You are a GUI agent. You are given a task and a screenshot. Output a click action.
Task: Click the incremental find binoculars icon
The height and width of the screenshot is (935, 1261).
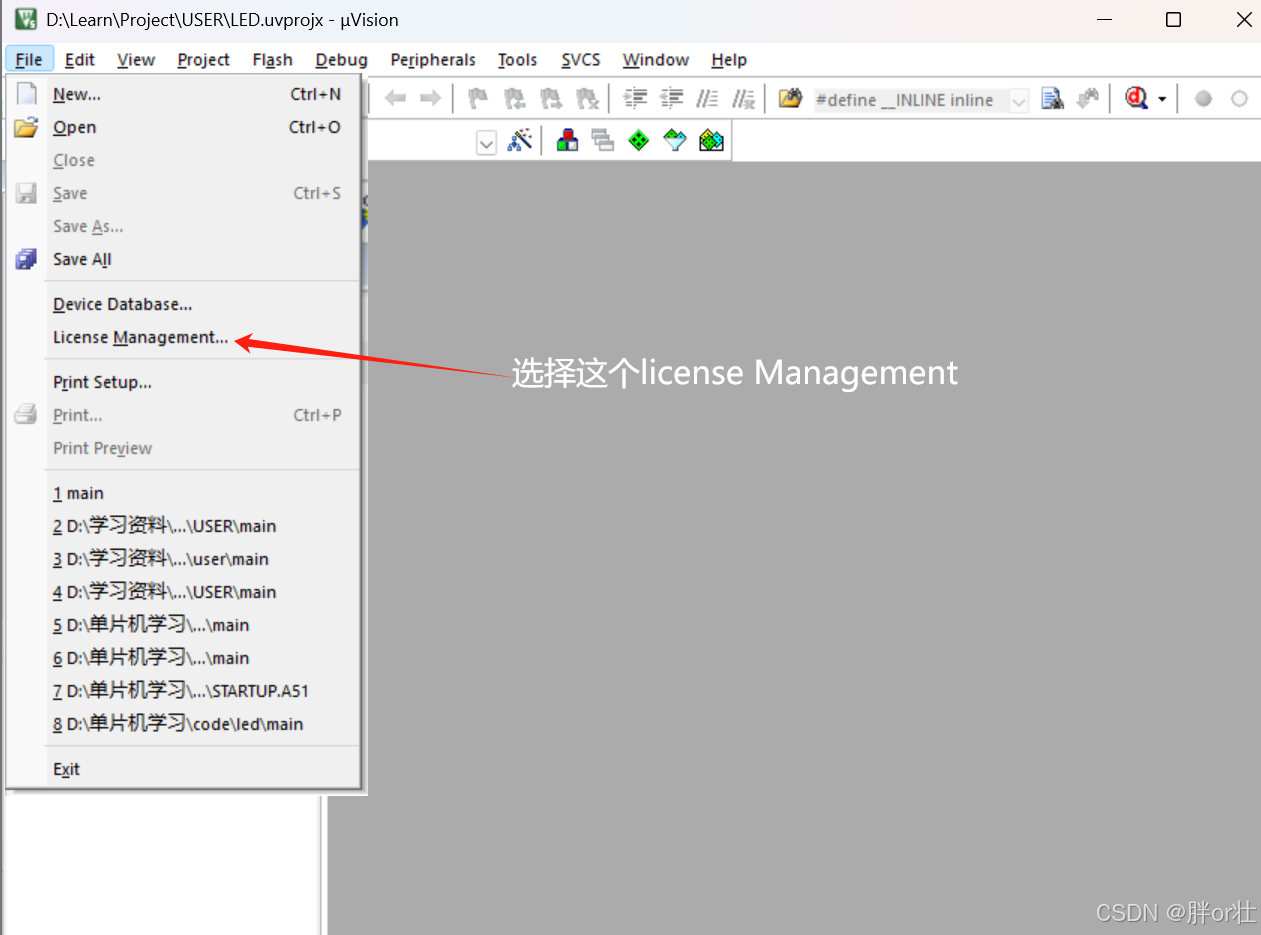click(x=1088, y=98)
